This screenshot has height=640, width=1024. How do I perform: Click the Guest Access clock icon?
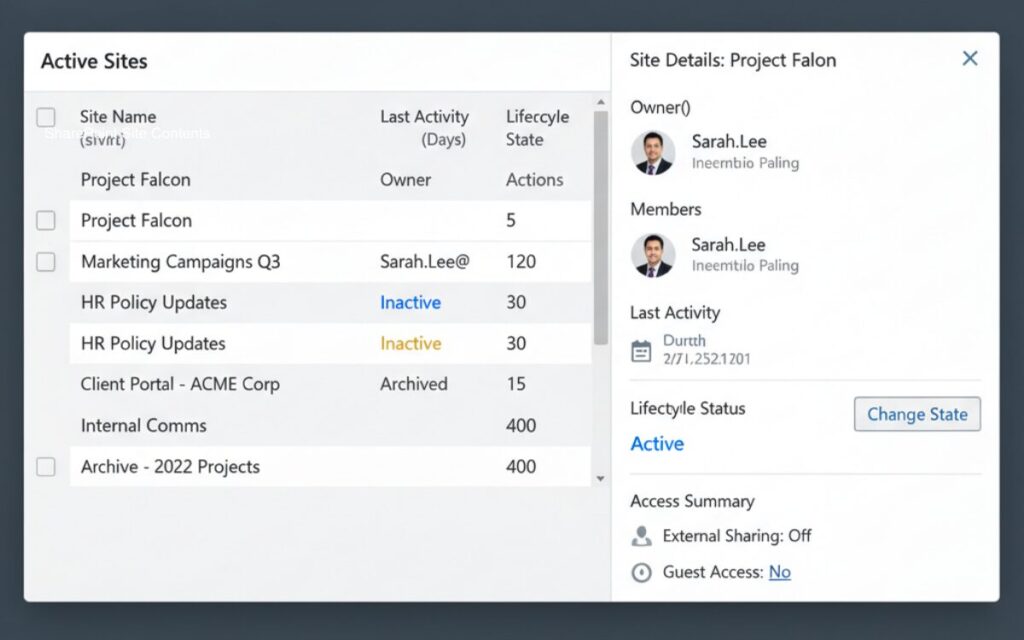[641, 573]
